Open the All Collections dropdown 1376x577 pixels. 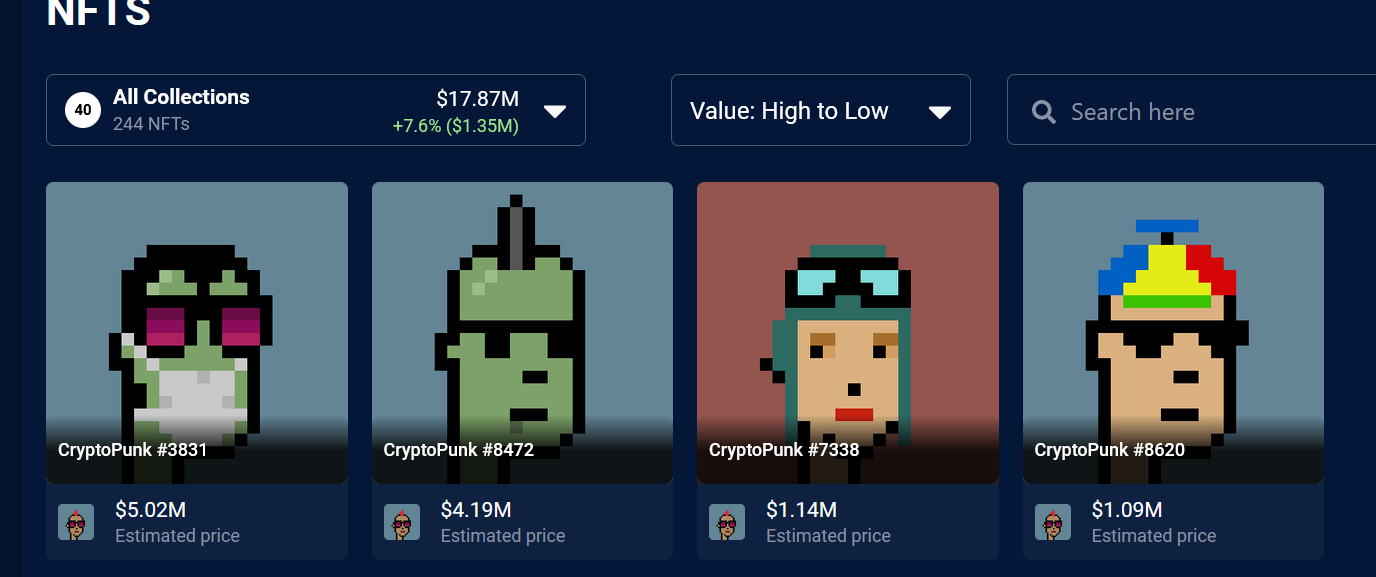point(316,110)
